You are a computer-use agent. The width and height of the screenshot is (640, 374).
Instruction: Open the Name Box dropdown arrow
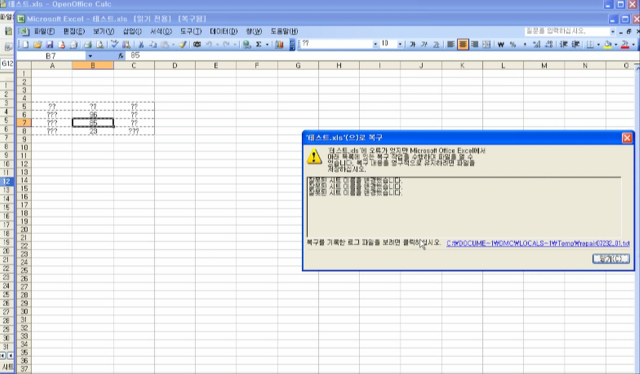point(90,56)
